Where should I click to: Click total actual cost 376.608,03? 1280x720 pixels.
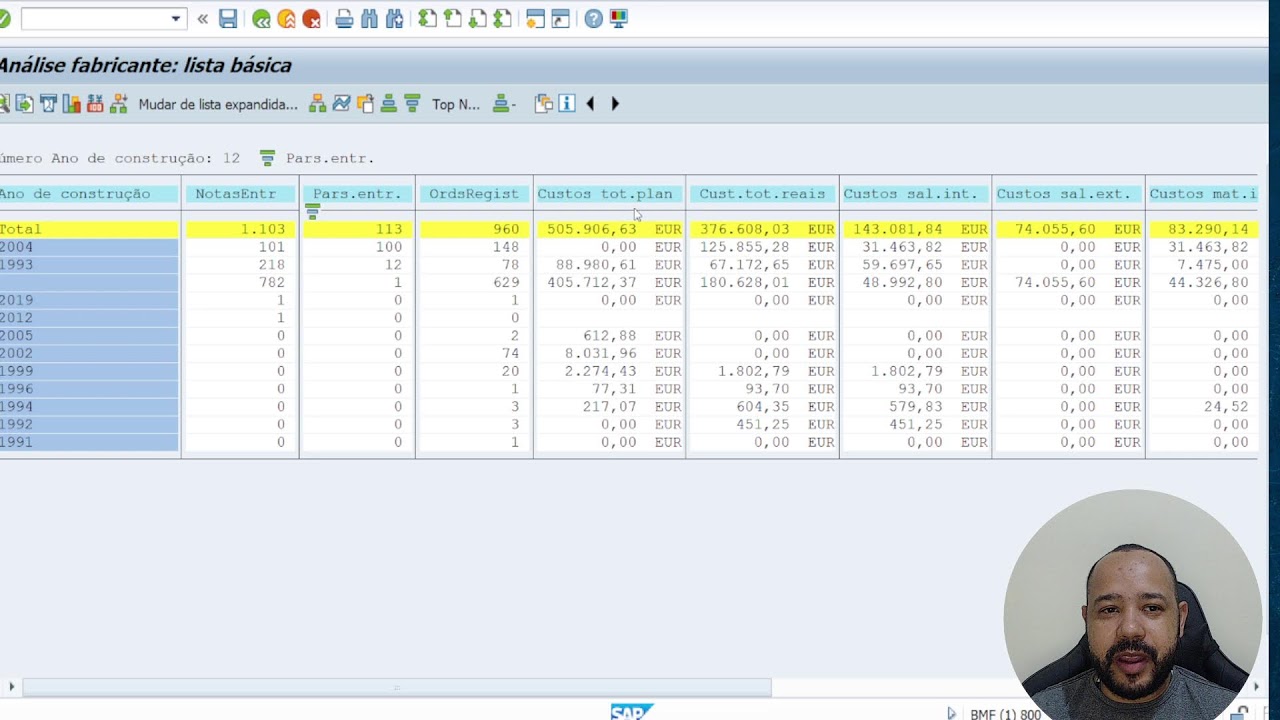click(744, 229)
